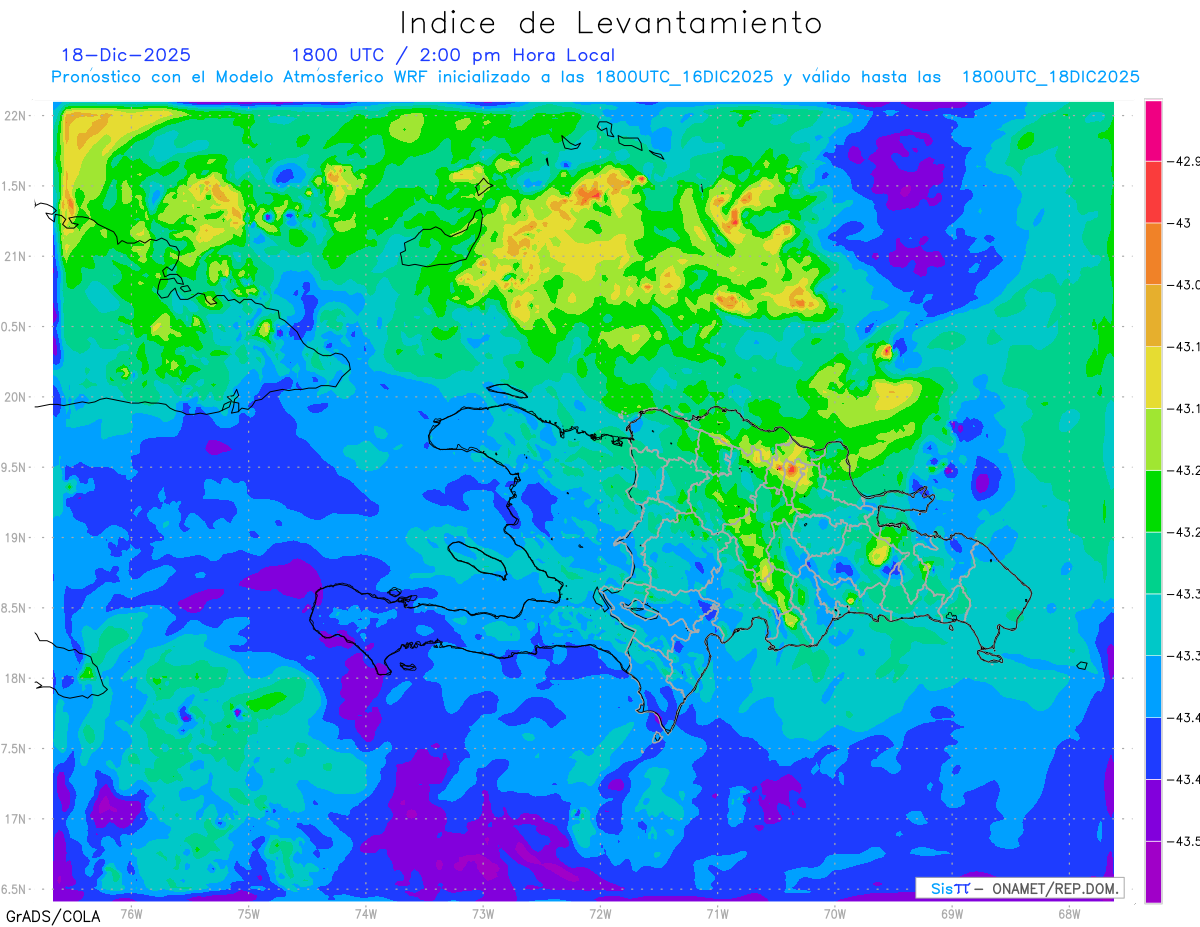Click the 21N latitude label

16,257
